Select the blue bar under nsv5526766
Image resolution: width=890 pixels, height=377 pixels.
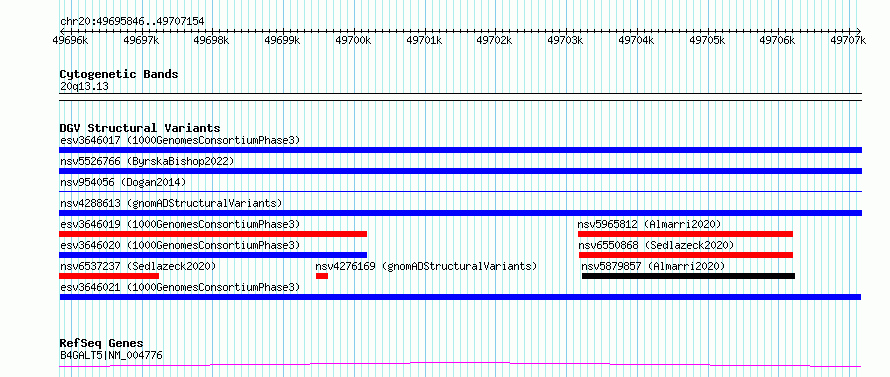[460, 171]
